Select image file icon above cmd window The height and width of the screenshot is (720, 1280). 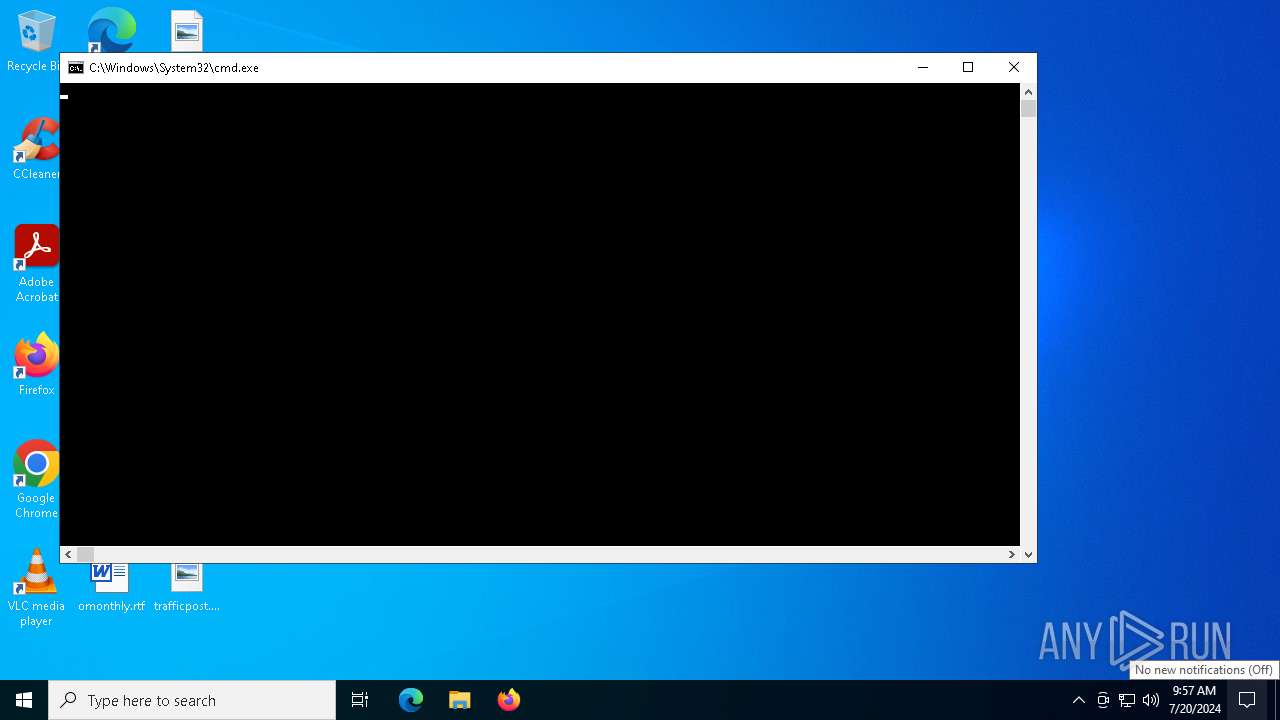tap(187, 31)
